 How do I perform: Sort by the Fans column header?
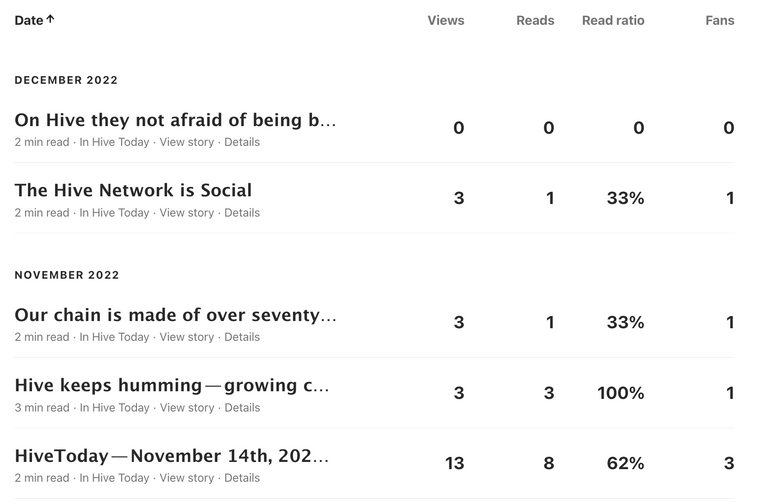(x=720, y=20)
